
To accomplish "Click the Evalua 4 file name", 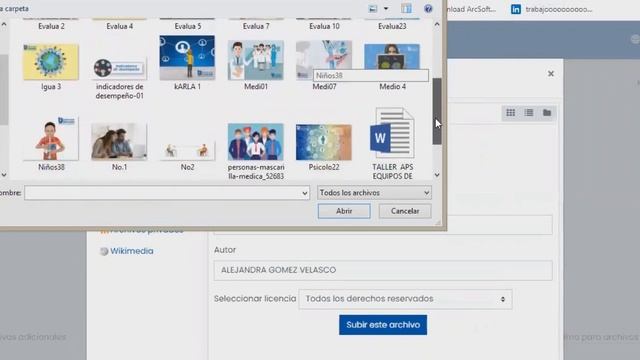I will (120, 26).
